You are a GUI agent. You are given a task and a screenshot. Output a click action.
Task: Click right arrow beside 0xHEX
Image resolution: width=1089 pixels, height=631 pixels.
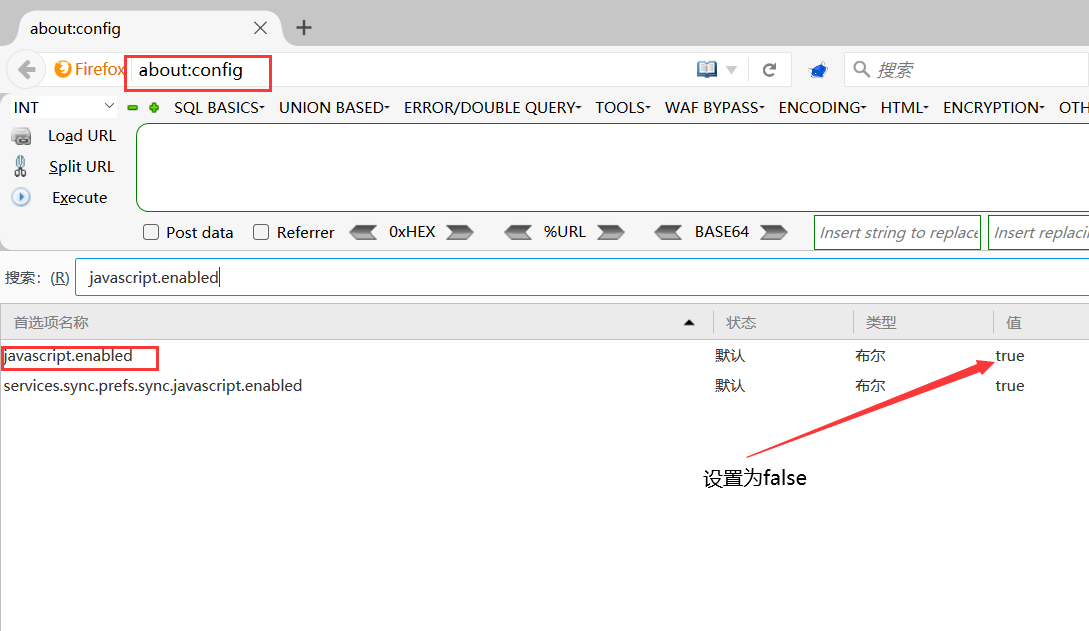pyautogui.click(x=460, y=232)
